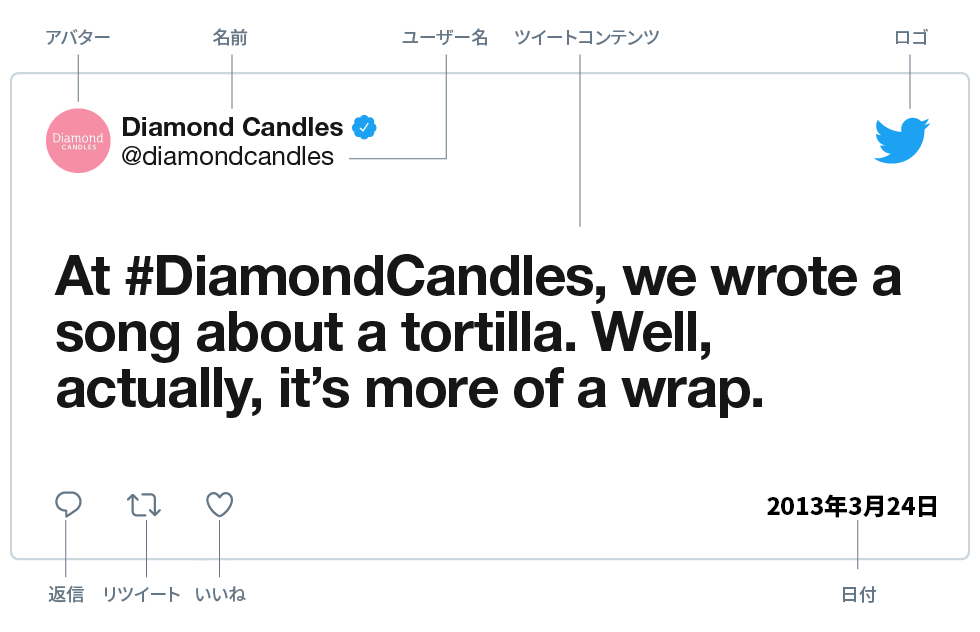
Task: Select the 名前 annotation label
Action: click(231, 38)
